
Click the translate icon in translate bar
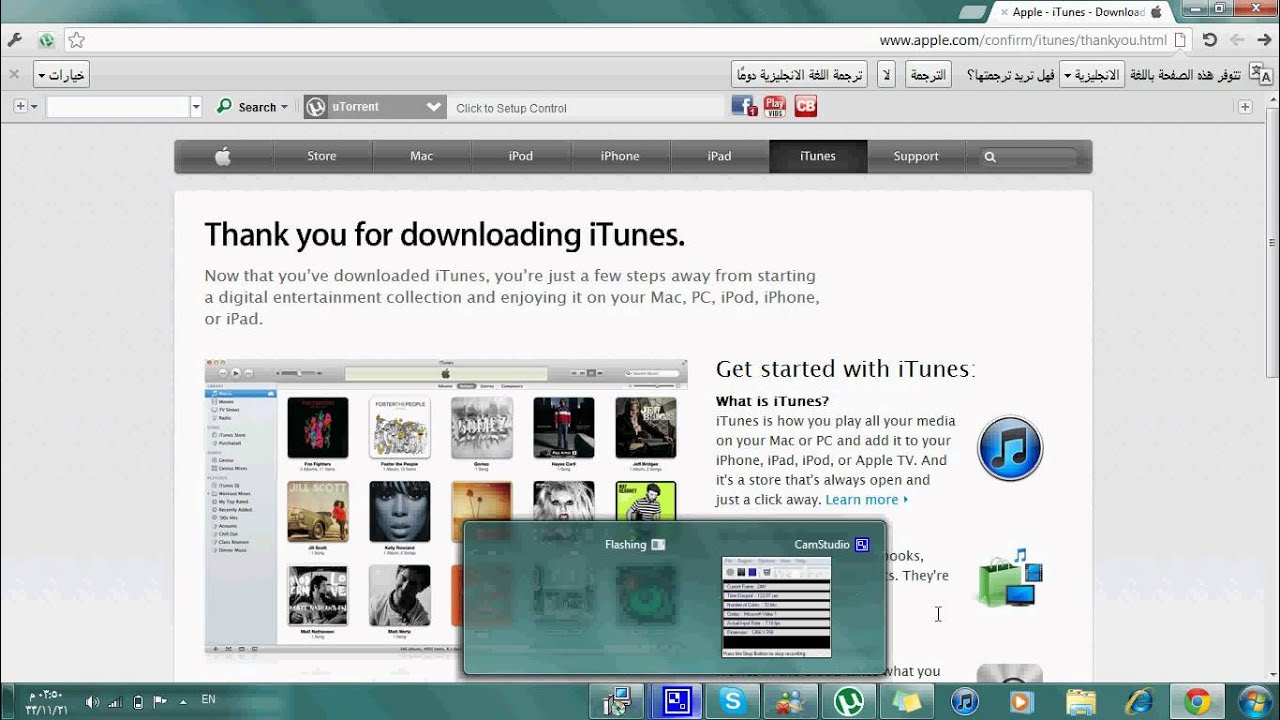pos(1262,75)
